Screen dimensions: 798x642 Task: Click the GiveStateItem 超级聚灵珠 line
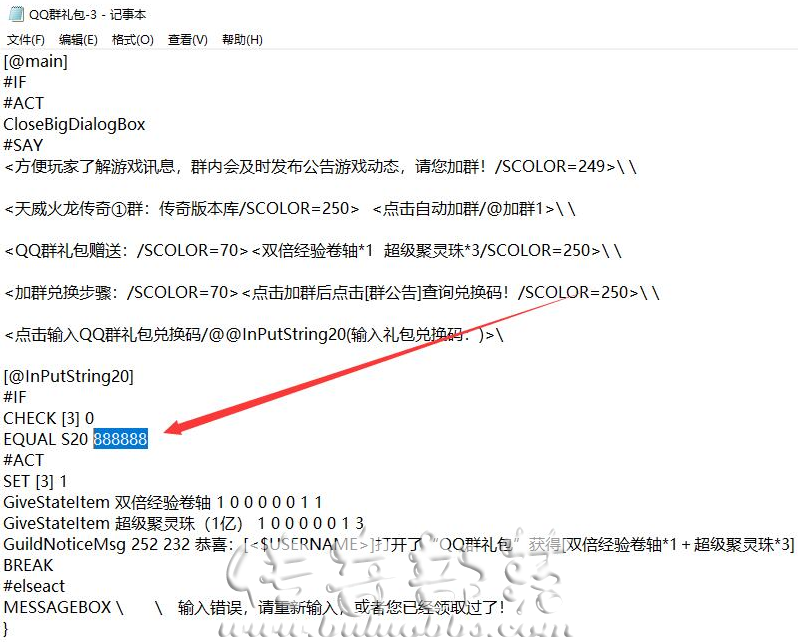[184, 523]
